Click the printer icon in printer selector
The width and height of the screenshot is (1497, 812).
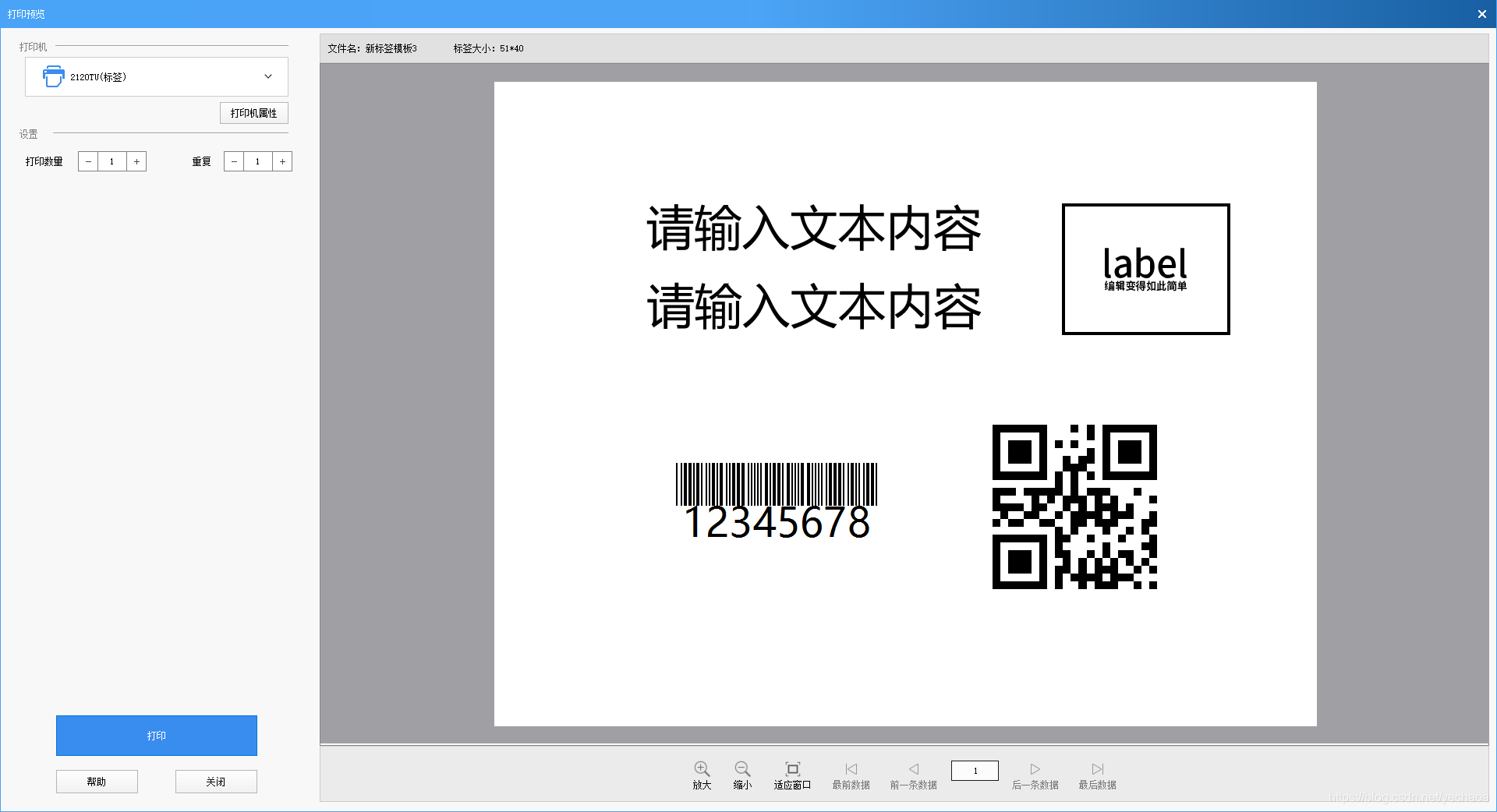53,76
